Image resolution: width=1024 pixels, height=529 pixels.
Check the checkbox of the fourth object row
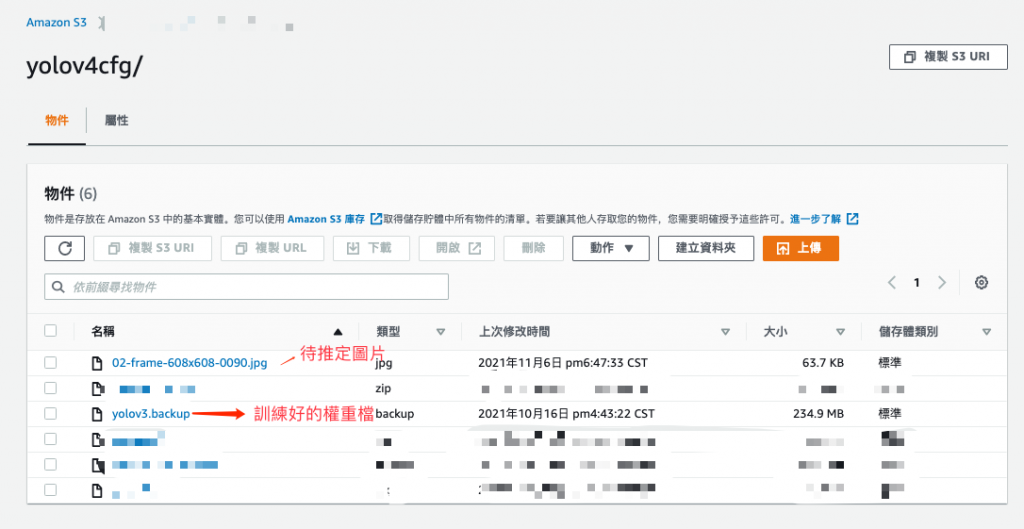[50, 439]
